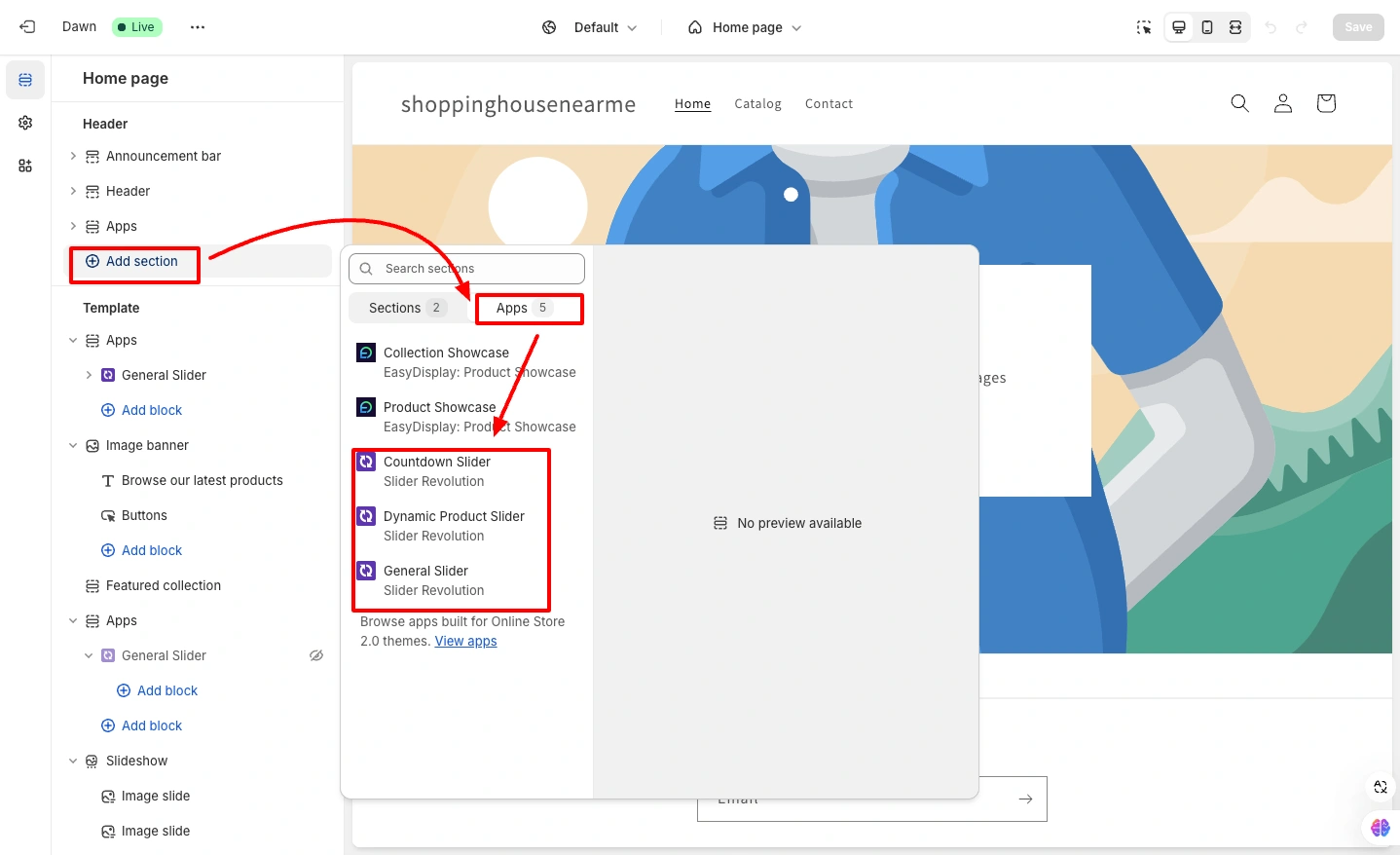This screenshot has height=855, width=1400.
Task: Exit the theme editor via back icon
Action: point(27,27)
